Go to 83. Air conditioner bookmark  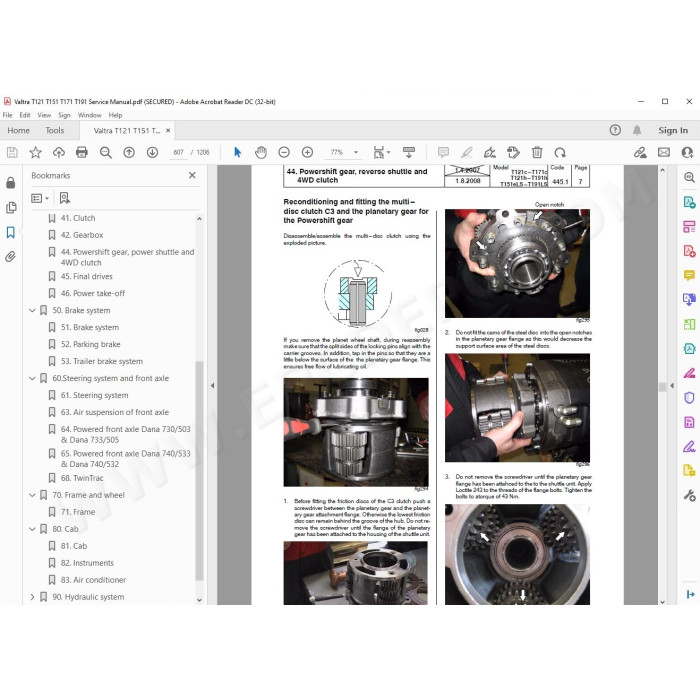93,580
